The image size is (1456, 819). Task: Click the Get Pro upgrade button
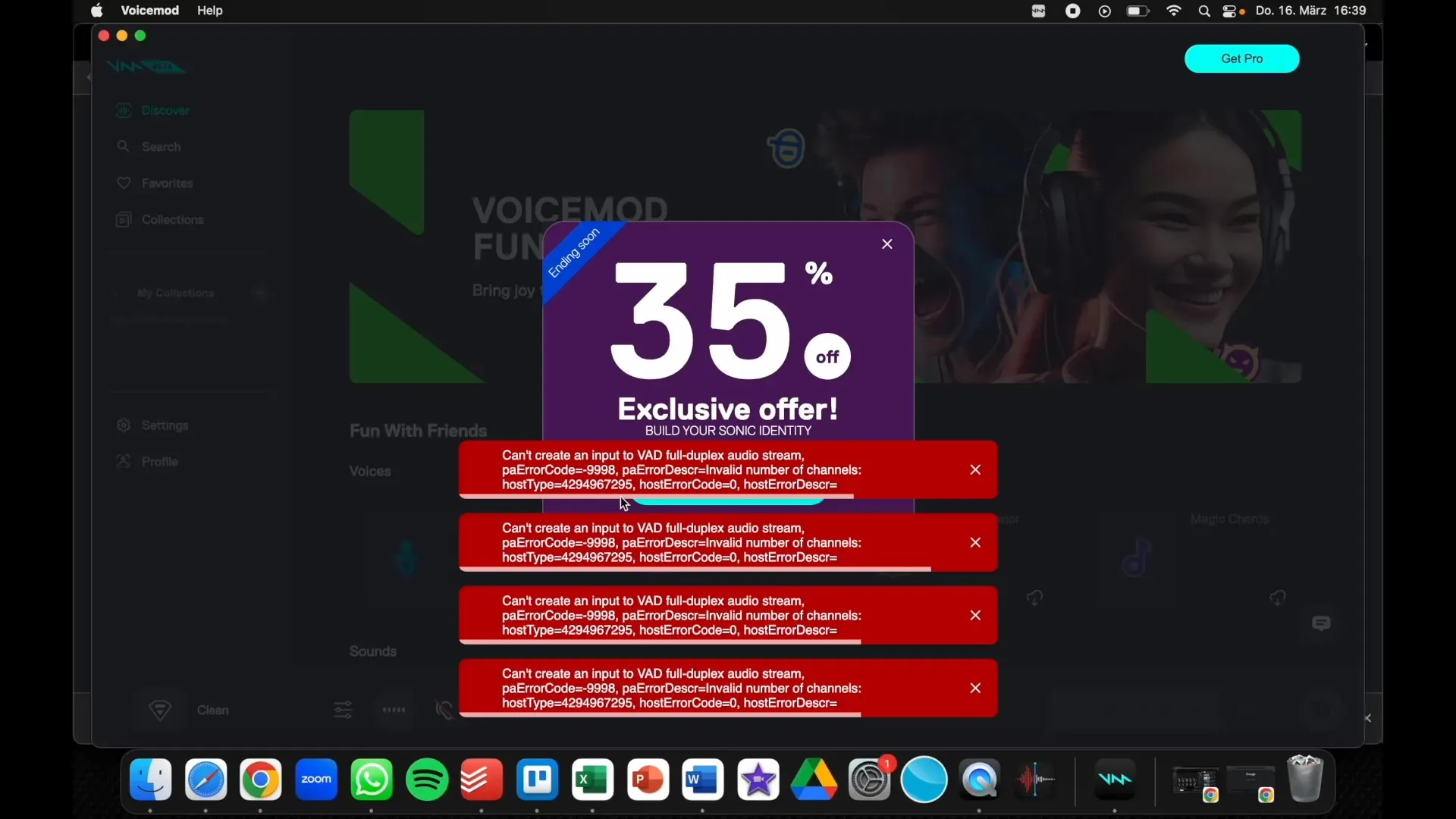point(1242,58)
